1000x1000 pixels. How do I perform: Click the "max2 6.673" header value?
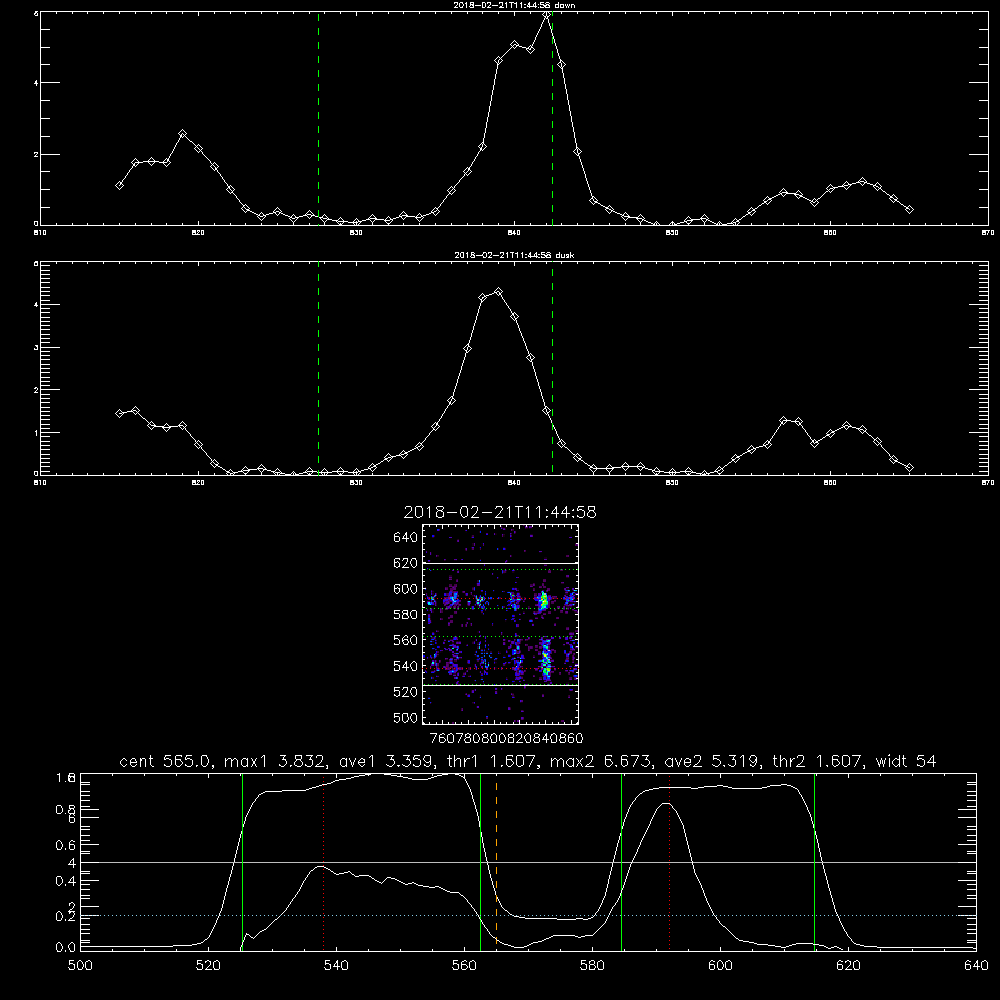tap(603, 761)
